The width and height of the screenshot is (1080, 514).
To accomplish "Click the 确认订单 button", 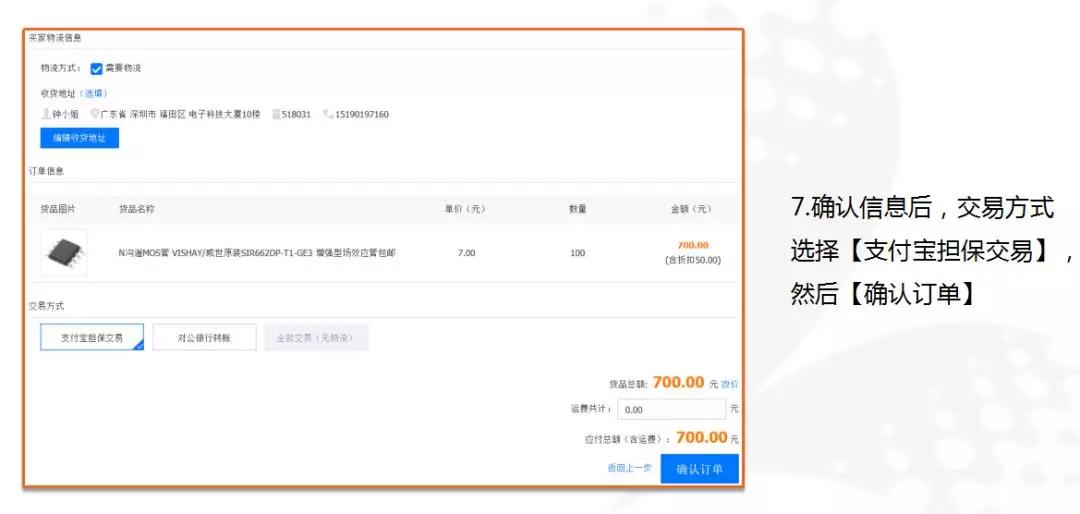I will 699,469.
